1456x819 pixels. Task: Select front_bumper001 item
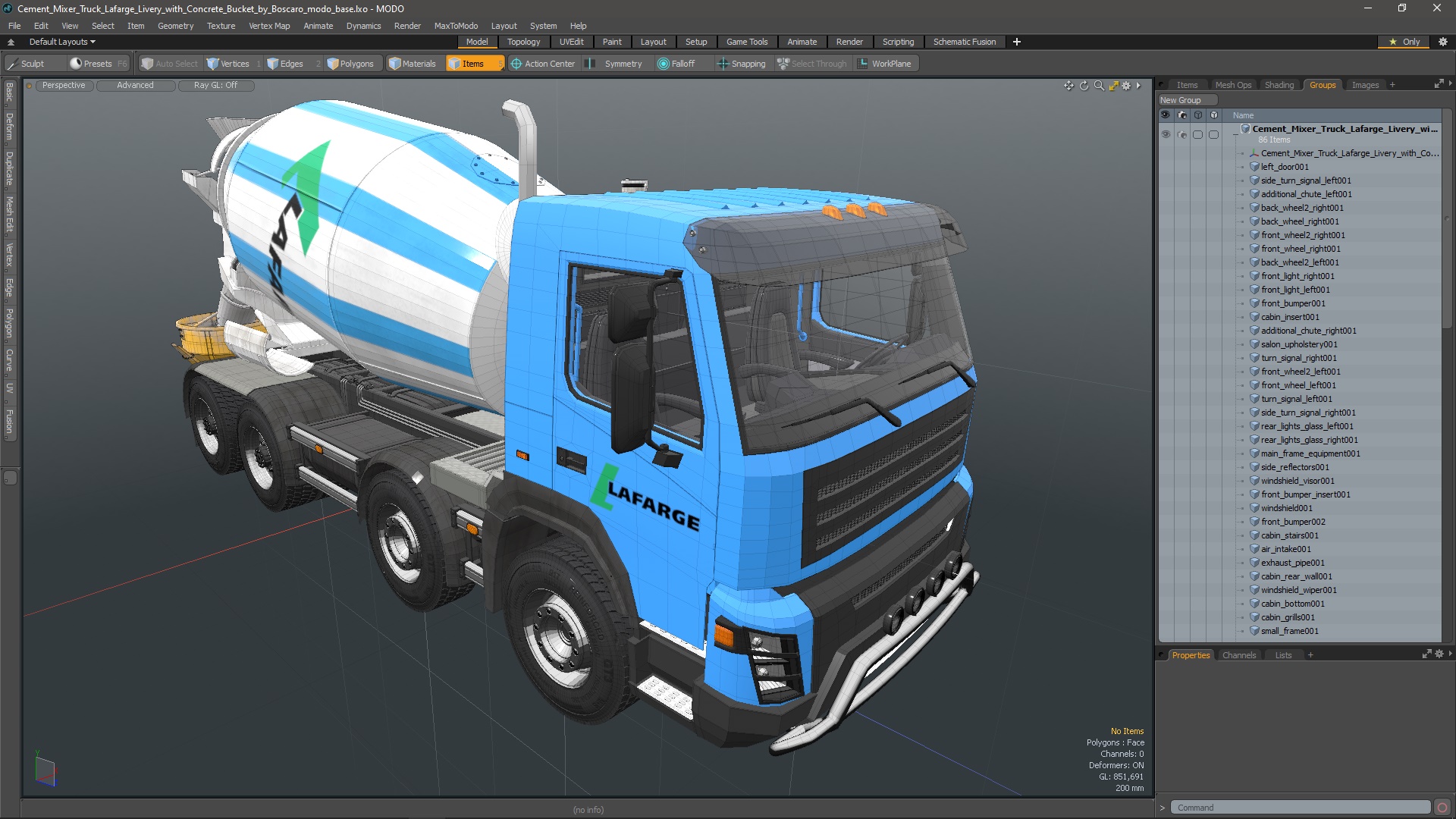click(x=1293, y=303)
